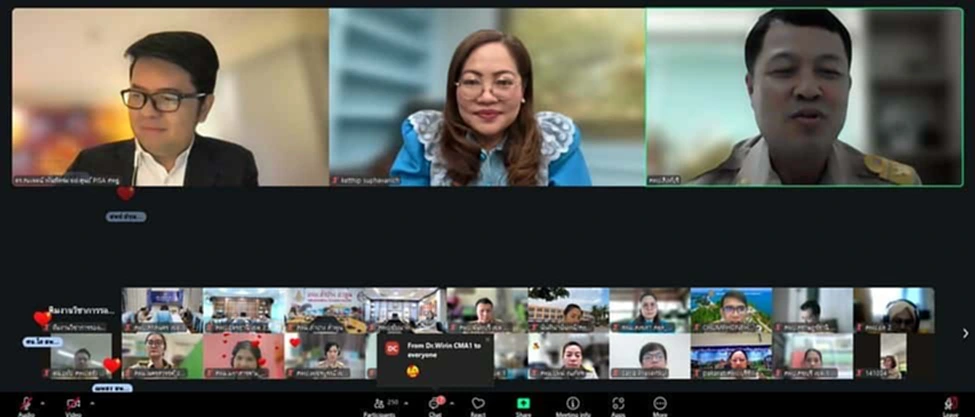
Task: Open the Apps icon in the toolbar
Action: 618,404
